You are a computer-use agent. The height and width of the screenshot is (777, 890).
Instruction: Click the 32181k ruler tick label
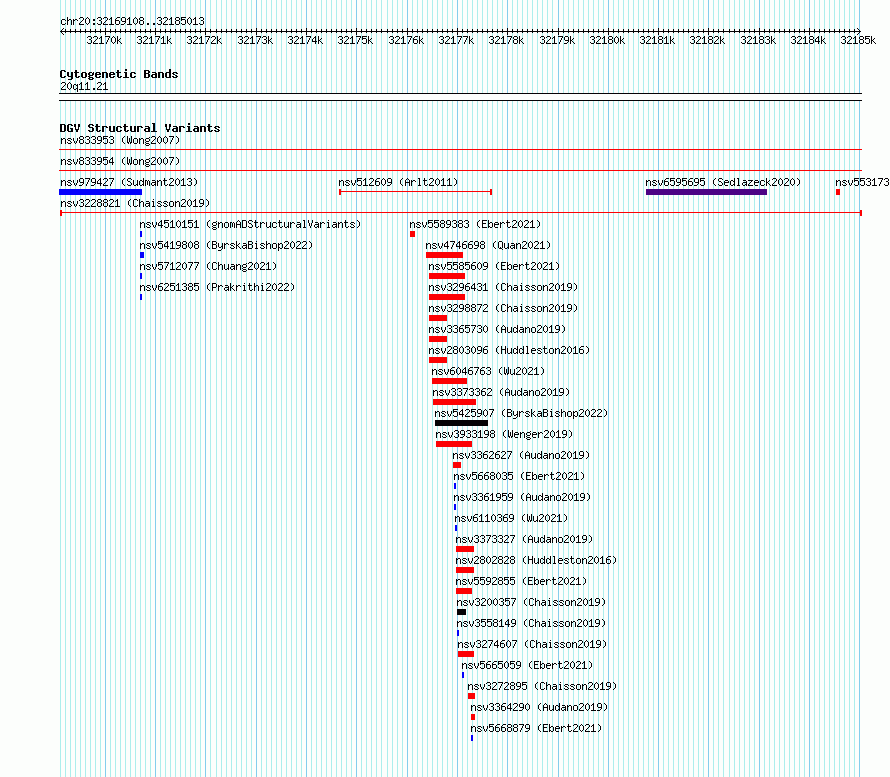(x=657, y=40)
